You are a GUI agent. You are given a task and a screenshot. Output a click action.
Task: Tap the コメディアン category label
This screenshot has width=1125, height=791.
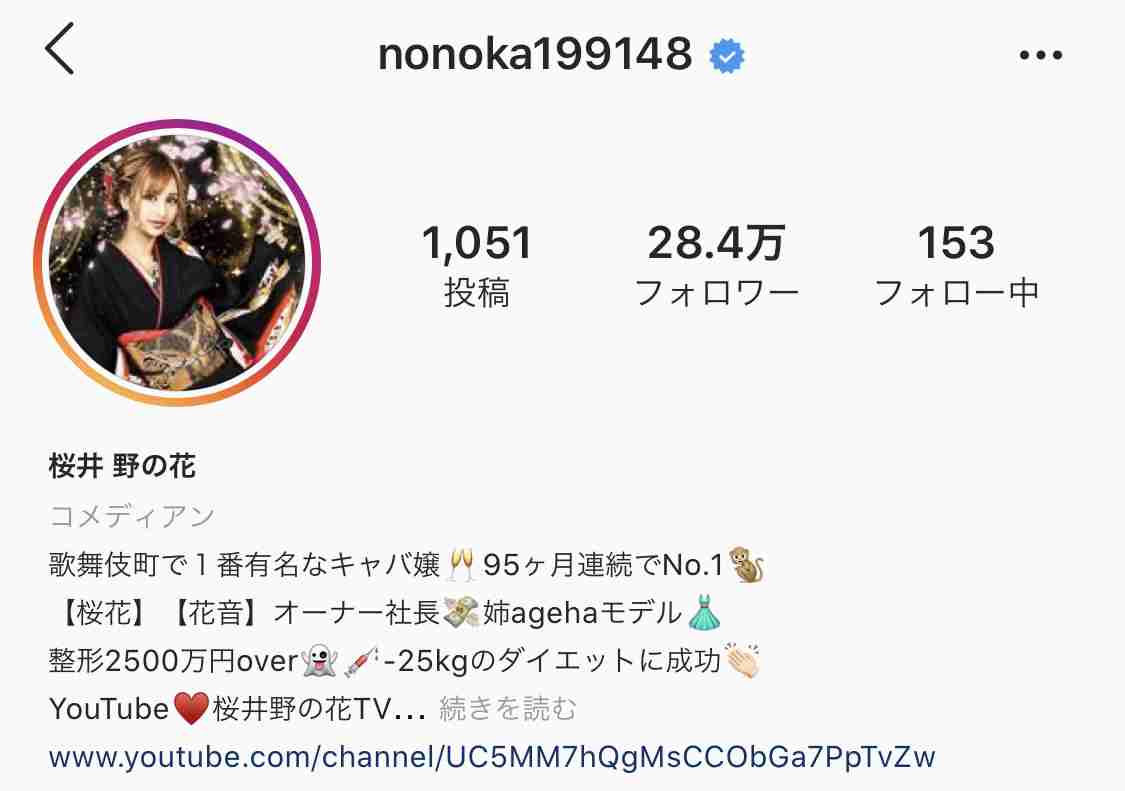pyautogui.click(x=132, y=515)
